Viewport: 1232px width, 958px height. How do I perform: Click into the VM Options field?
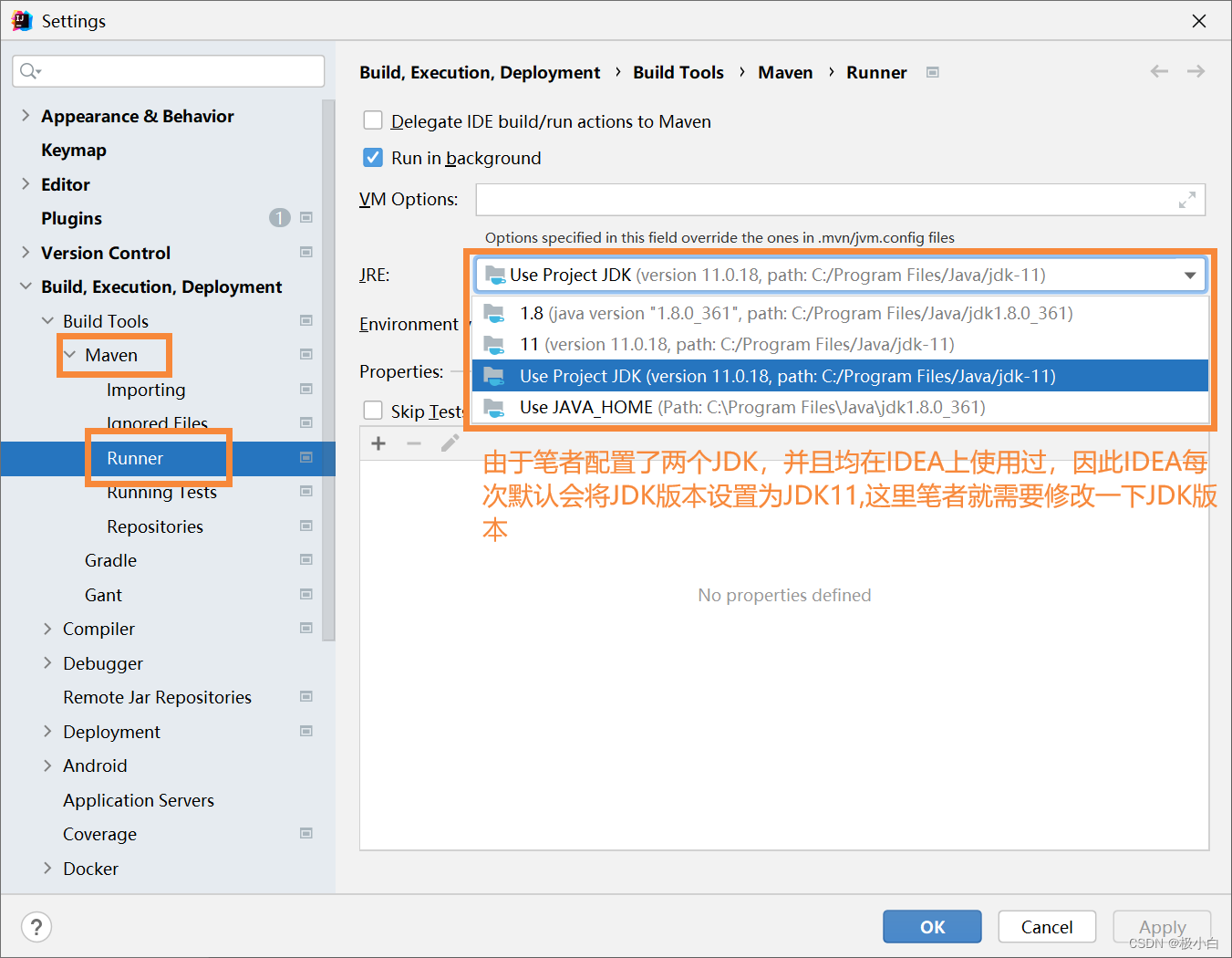[840, 200]
